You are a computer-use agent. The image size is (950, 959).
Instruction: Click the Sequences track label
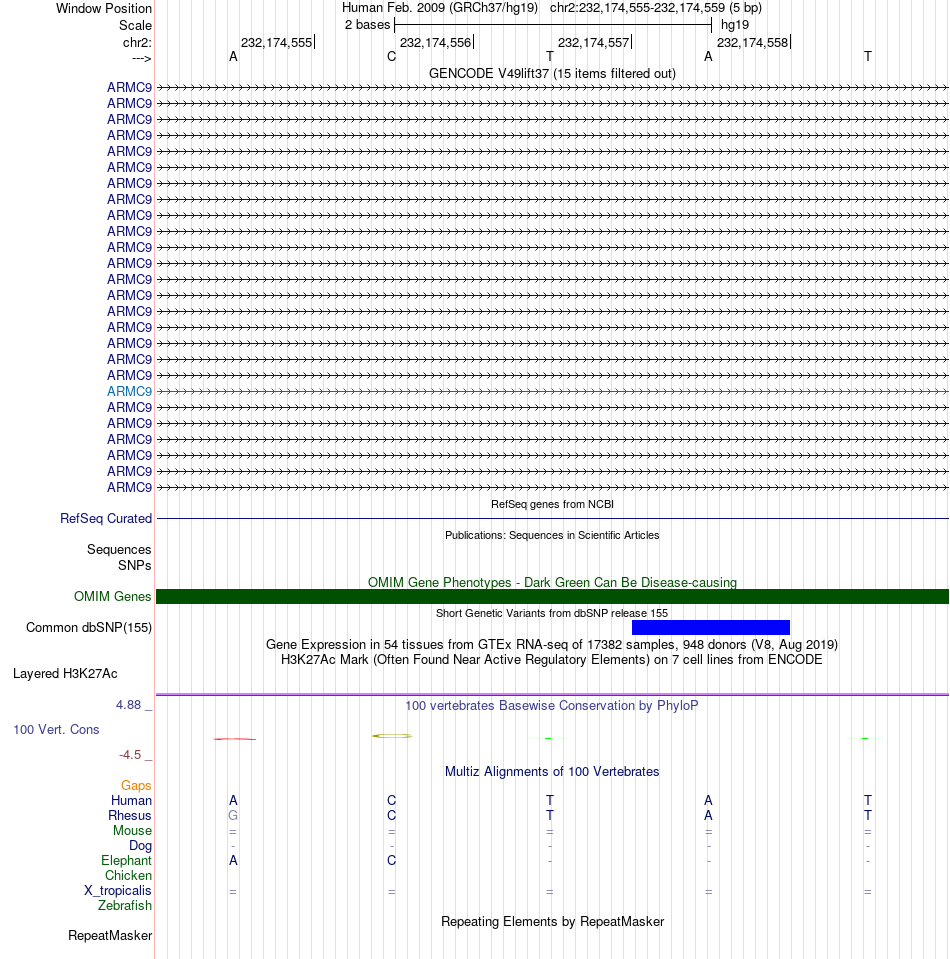point(119,549)
